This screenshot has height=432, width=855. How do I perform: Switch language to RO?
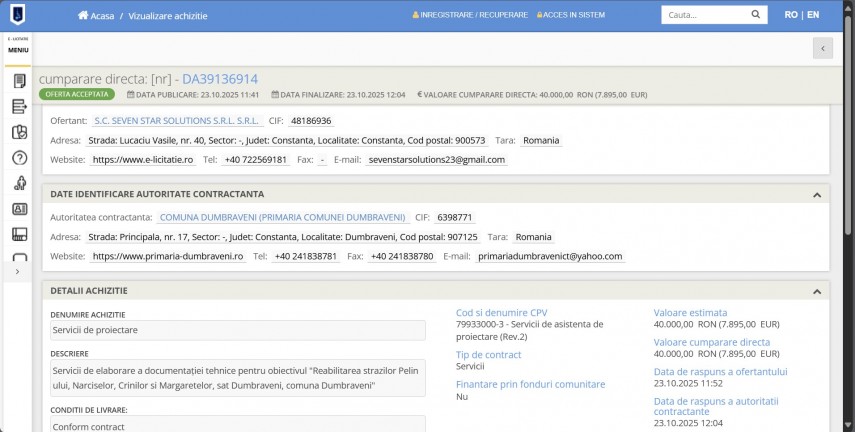(x=791, y=15)
